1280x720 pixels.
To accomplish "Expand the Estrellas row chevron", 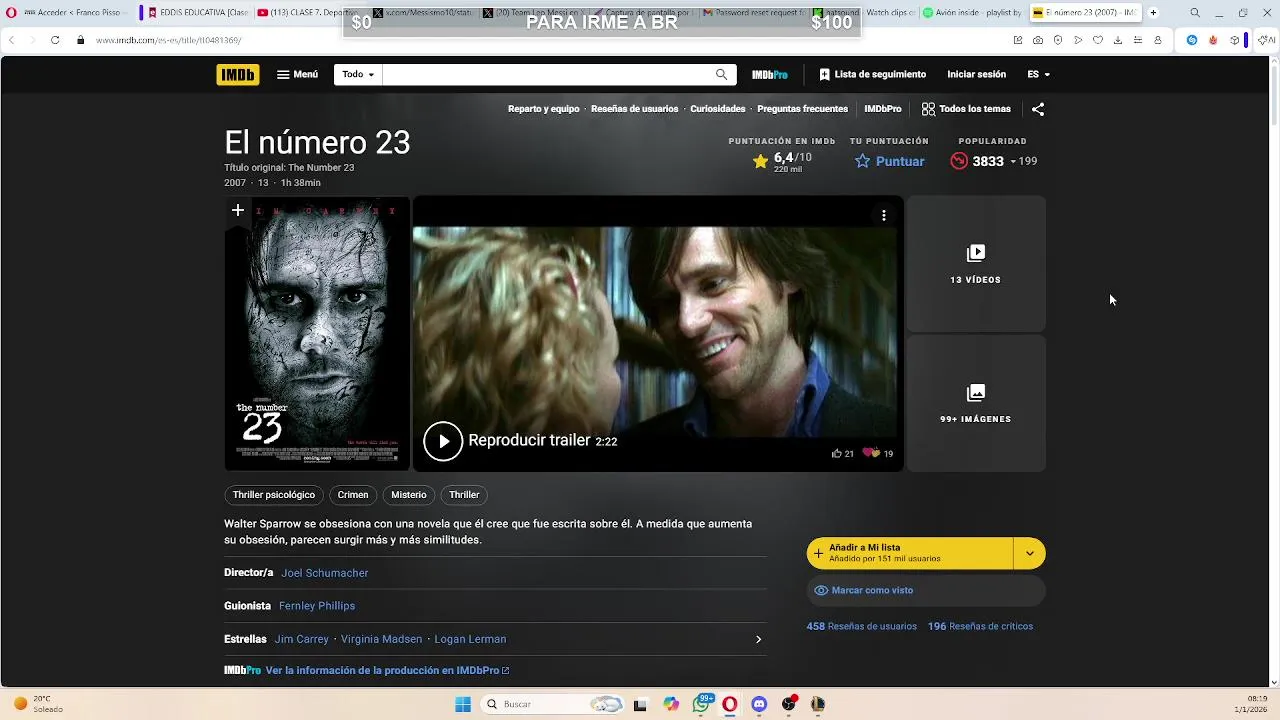I will tap(758, 639).
